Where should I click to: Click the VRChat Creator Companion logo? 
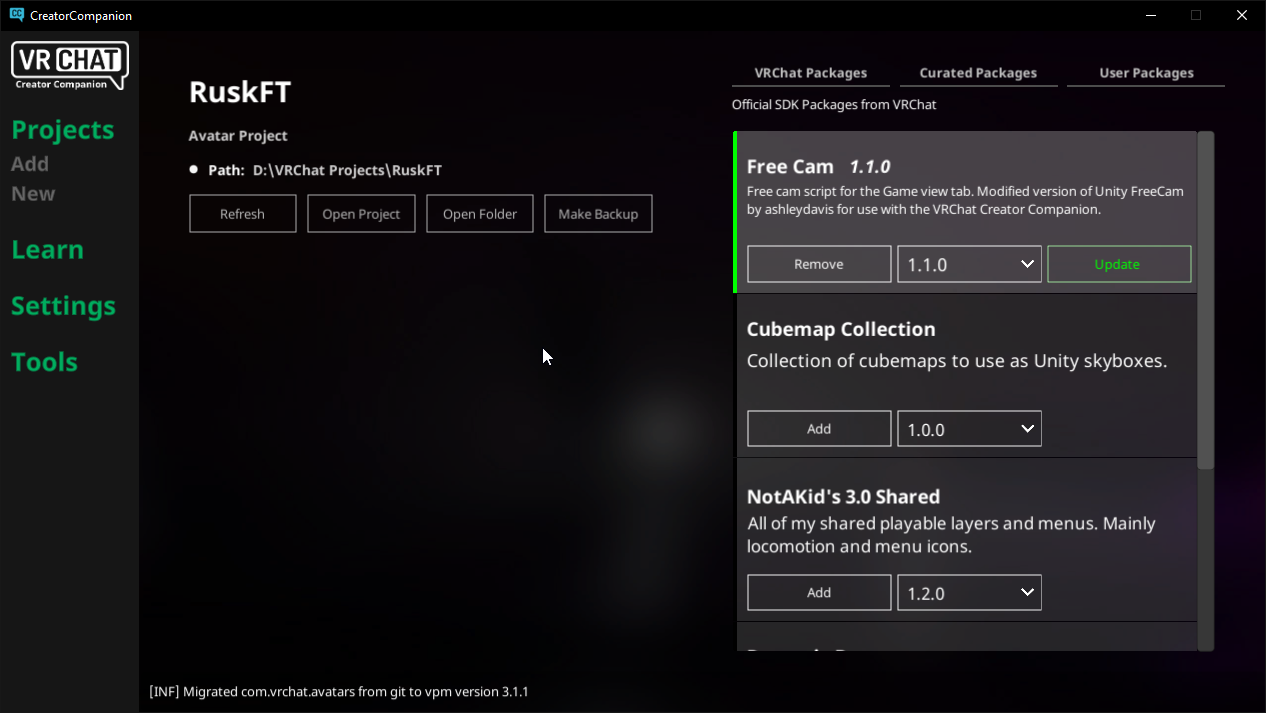69,66
